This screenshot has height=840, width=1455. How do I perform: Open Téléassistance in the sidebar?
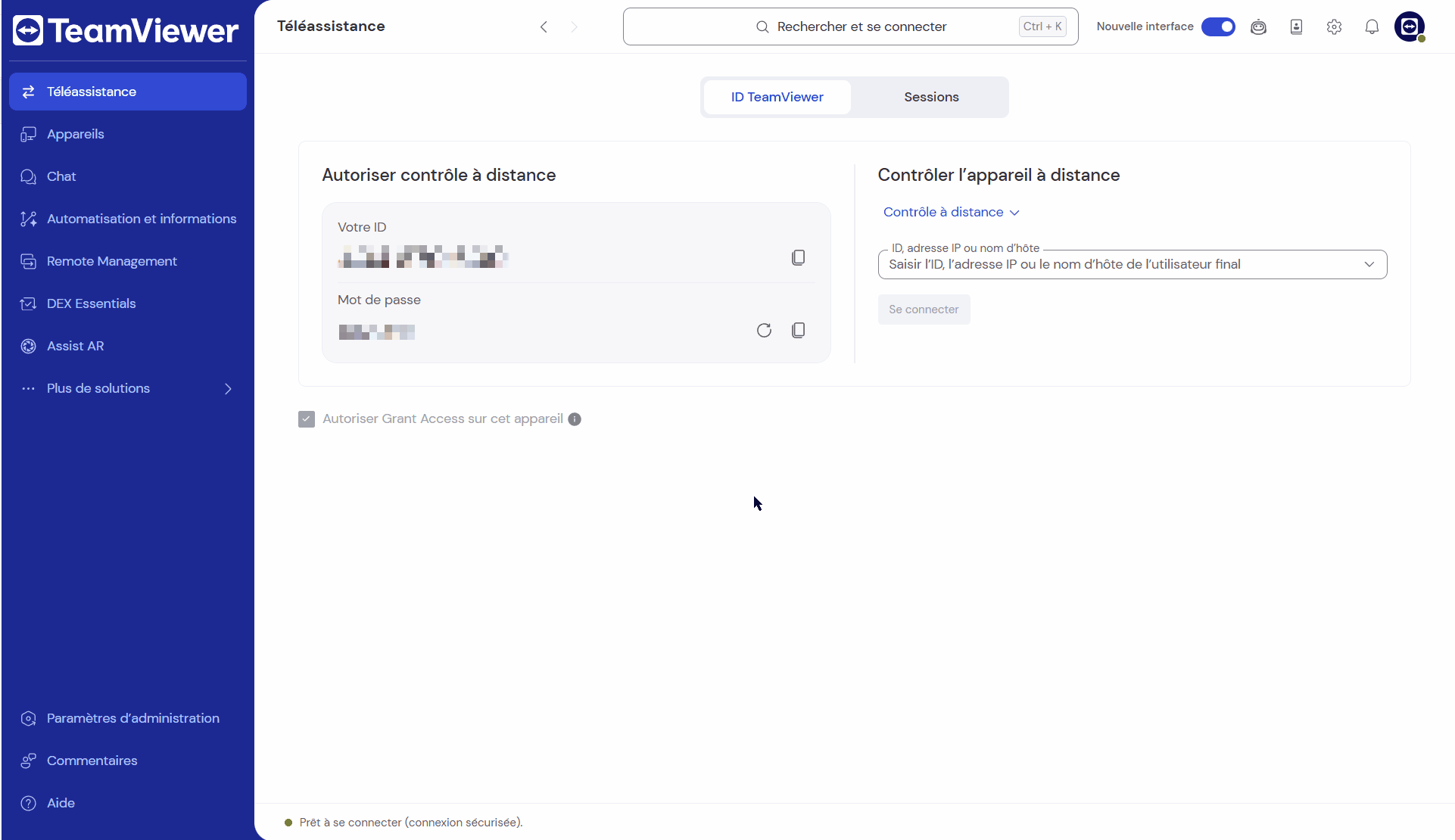coord(128,92)
